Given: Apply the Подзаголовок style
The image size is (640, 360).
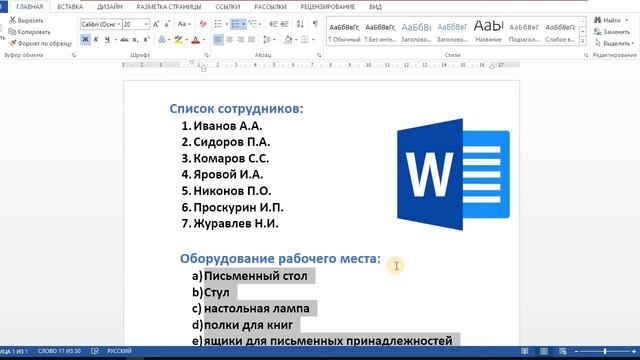Looking at the screenshot, I should click(x=524, y=32).
